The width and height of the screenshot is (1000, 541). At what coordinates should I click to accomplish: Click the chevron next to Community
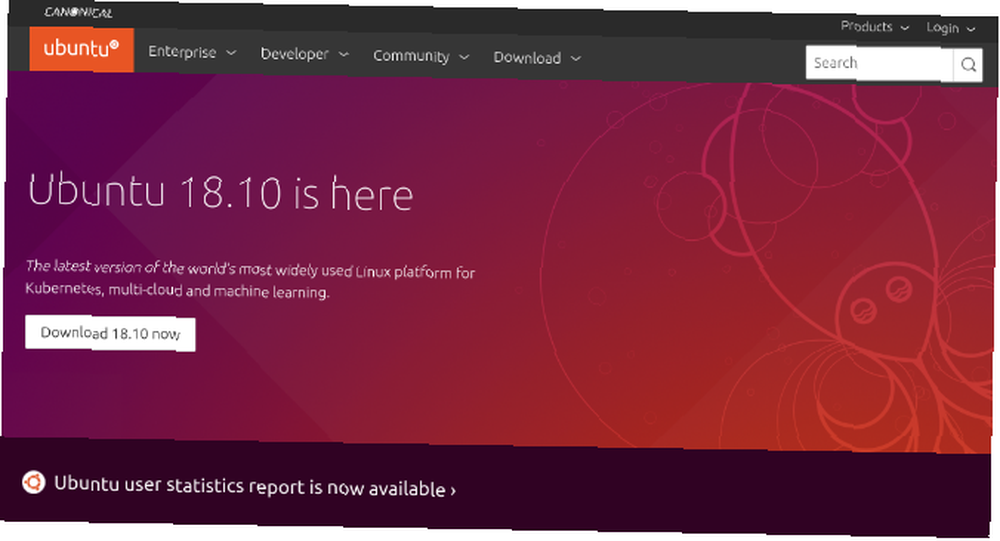coord(464,57)
